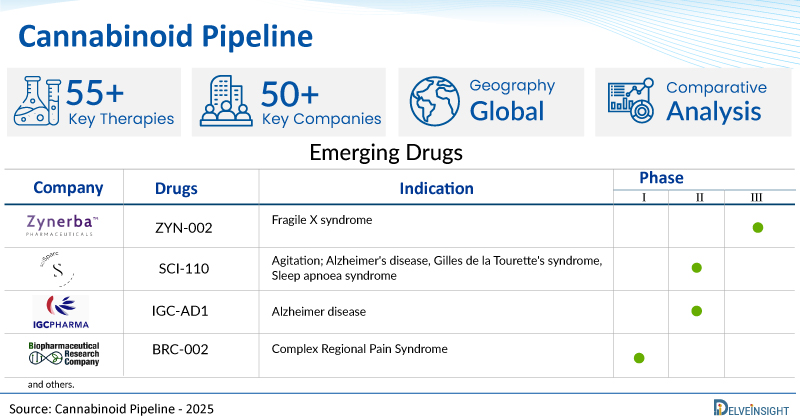Select the Phase I dot for BRC-002
This screenshot has width=800, height=420.
(639, 358)
